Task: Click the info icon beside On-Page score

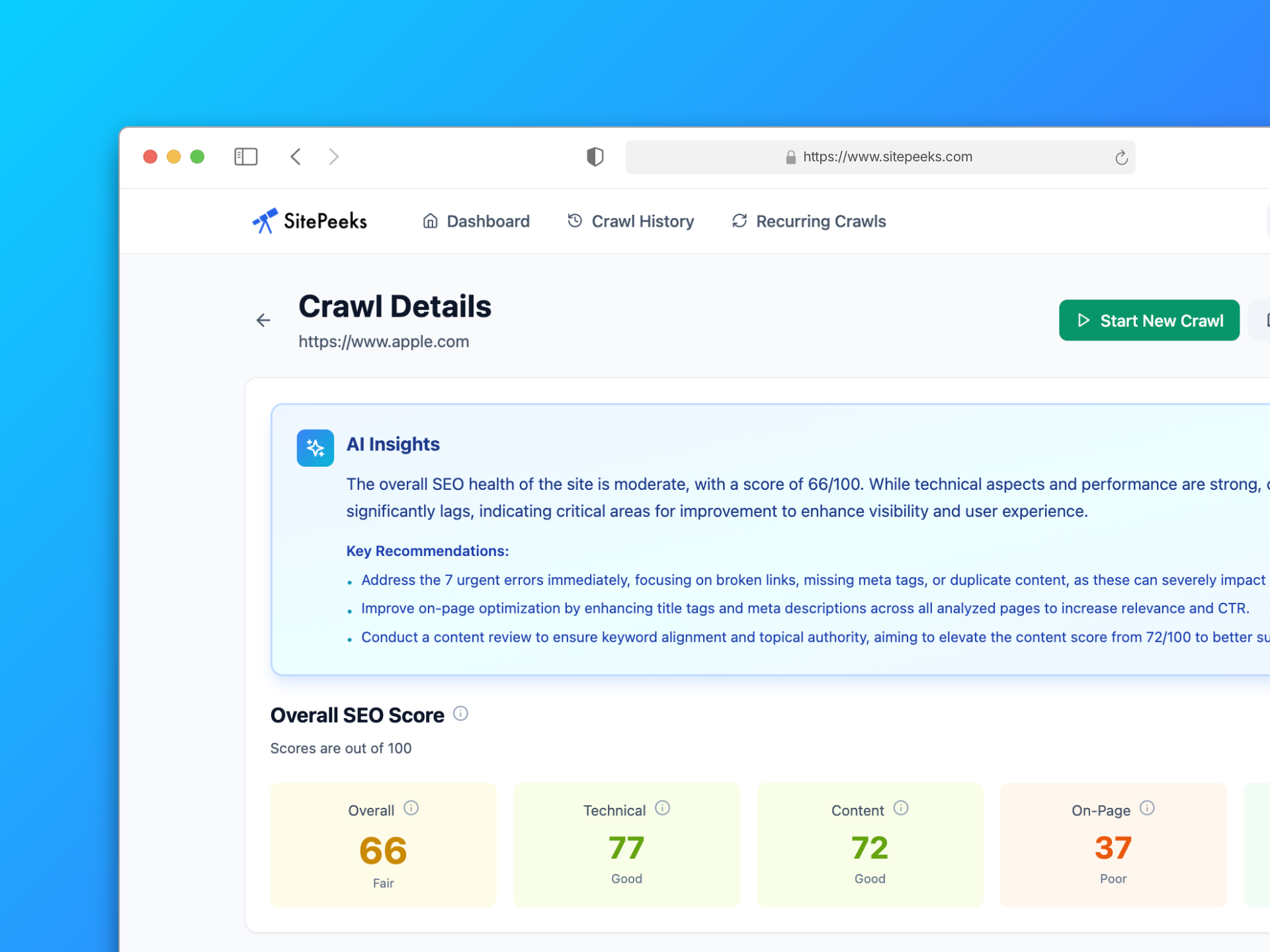Action: pyautogui.click(x=1148, y=807)
